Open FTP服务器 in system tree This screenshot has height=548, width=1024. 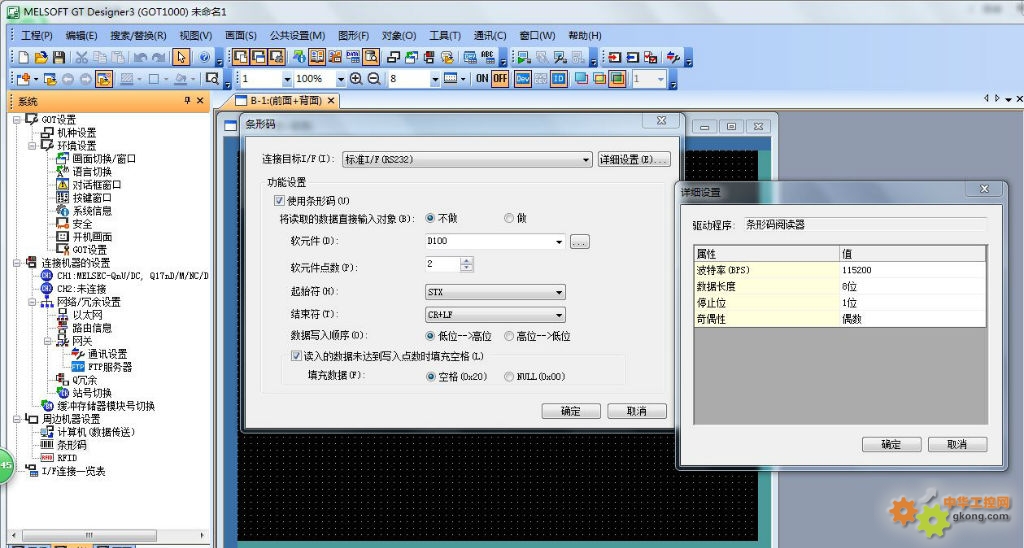(x=110, y=367)
